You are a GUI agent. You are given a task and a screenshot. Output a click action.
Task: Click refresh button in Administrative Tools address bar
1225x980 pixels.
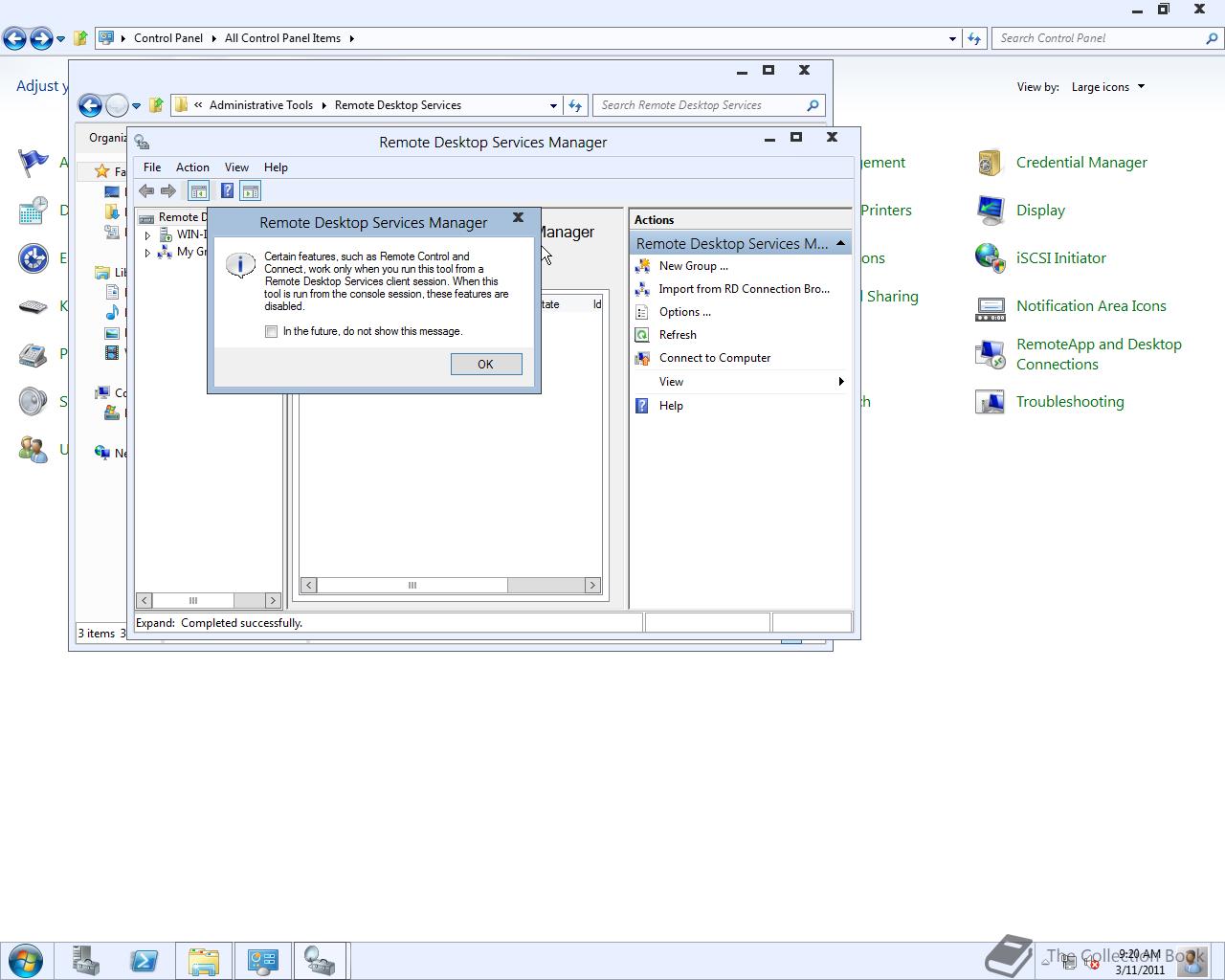coord(575,105)
